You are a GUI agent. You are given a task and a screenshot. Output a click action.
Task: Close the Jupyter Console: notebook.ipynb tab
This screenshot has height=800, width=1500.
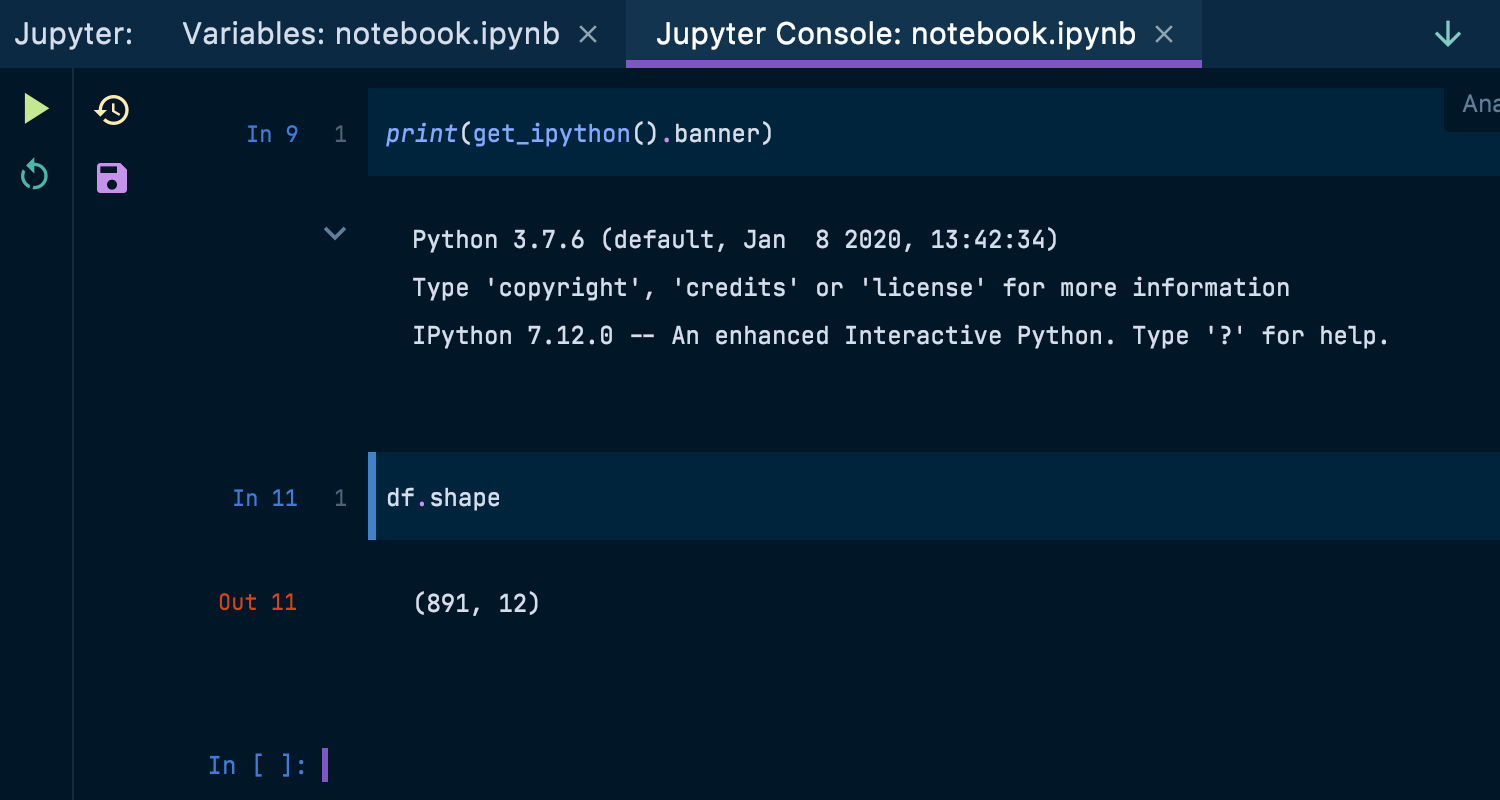pyautogui.click(x=1164, y=35)
